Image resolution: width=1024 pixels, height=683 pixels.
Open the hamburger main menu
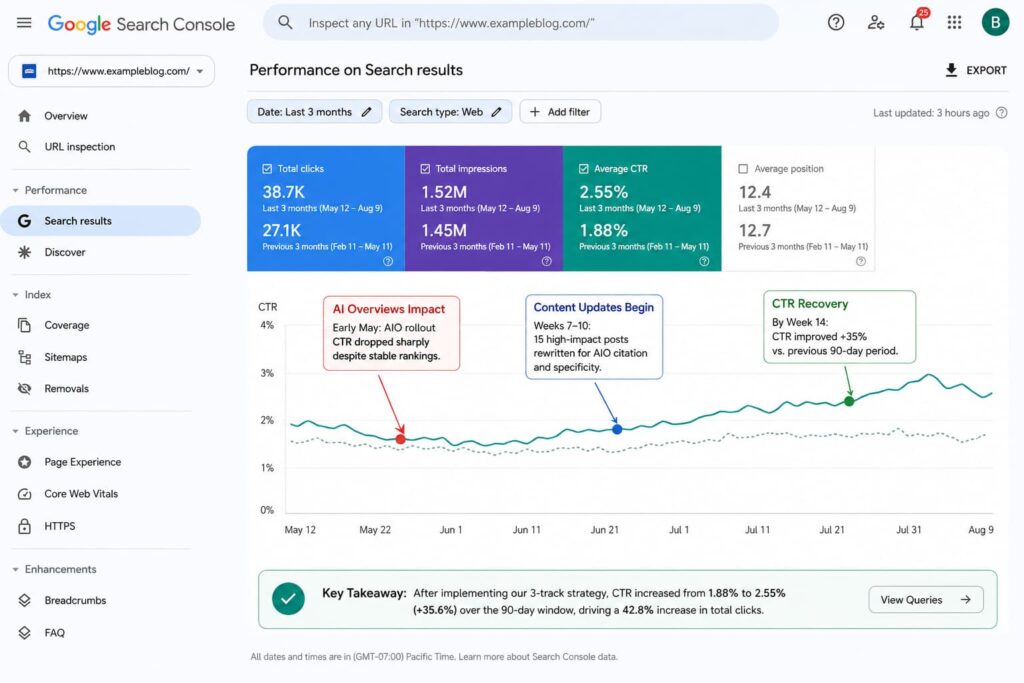[x=24, y=23]
